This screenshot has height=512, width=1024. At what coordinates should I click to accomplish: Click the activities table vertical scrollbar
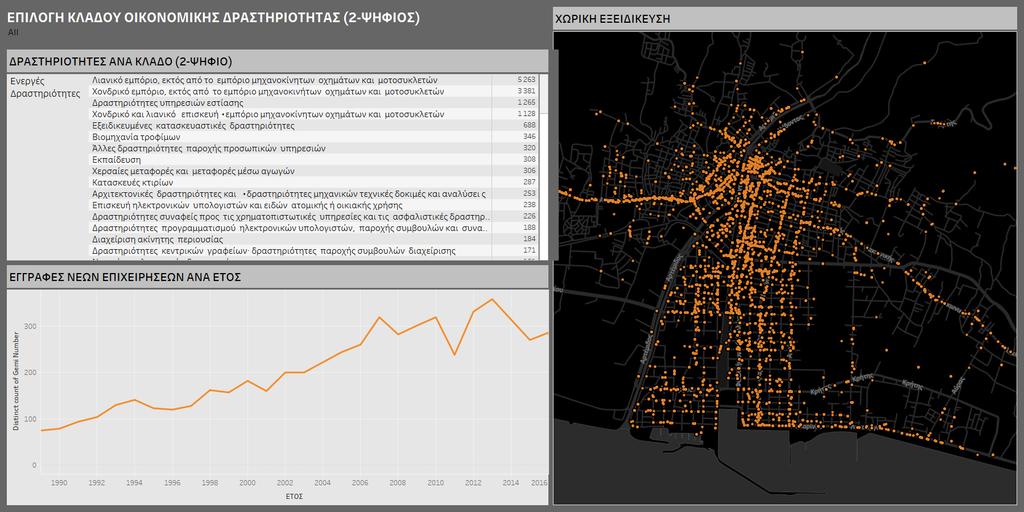tap(543, 167)
